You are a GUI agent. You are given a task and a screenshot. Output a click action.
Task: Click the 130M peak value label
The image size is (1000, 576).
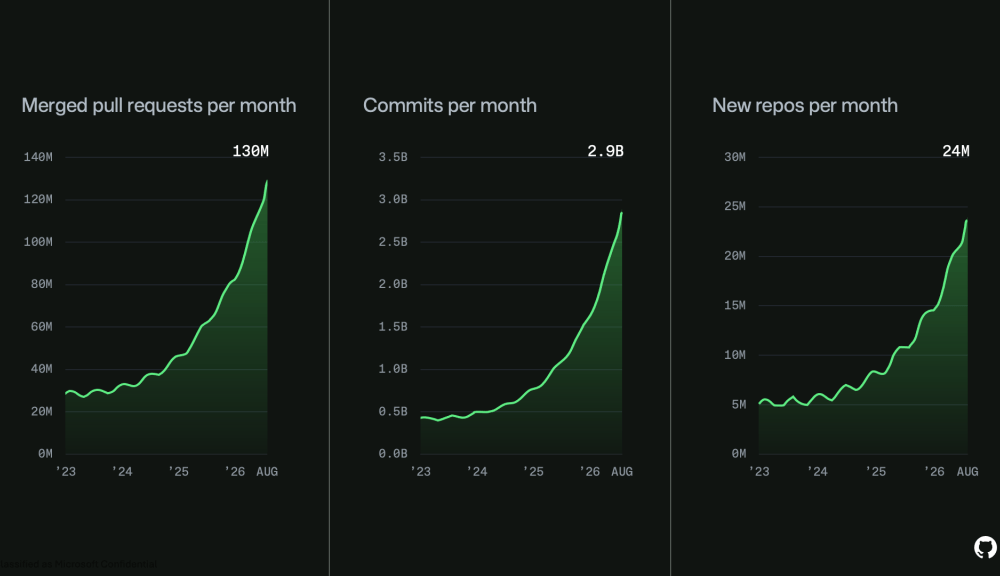point(251,151)
